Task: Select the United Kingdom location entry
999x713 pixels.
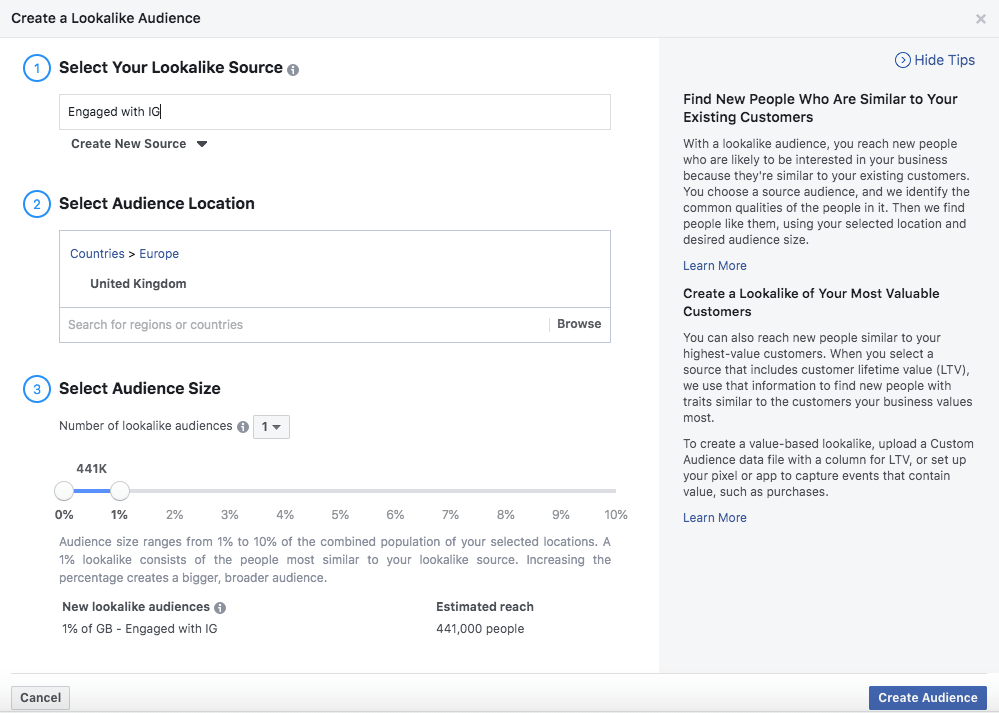Action: tap(138, 284)
